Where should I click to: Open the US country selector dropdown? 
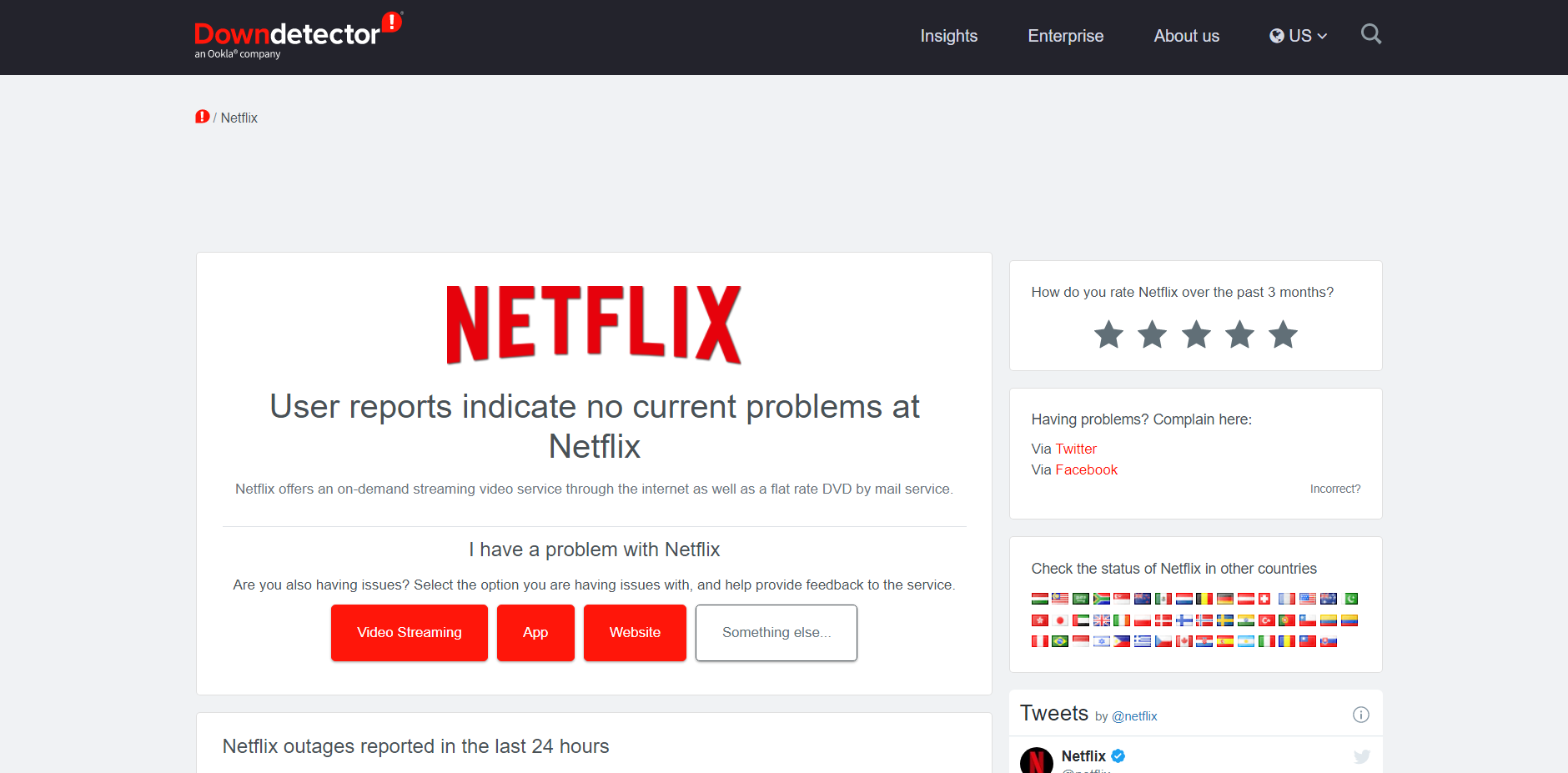1298,36
